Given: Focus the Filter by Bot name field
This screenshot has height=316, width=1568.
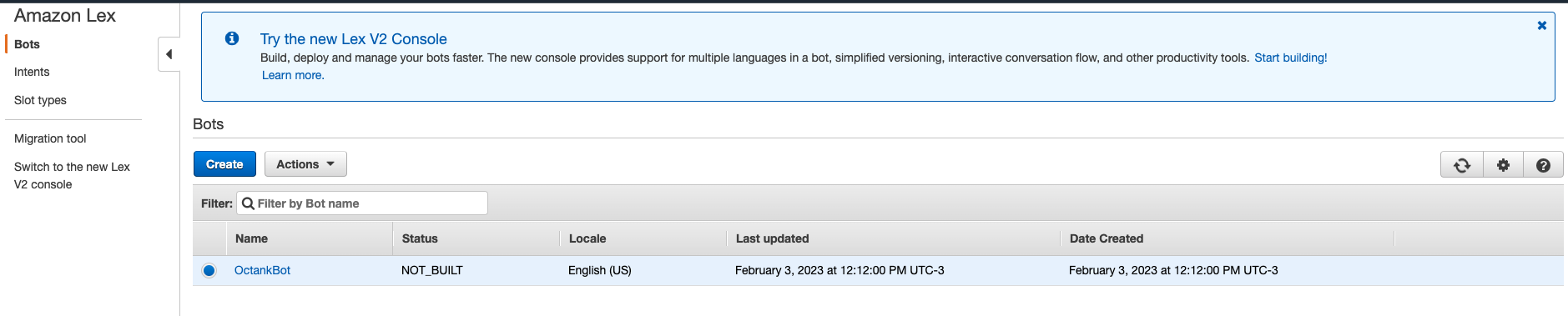Looking at the screenshot, I should (x=362, y=203).
